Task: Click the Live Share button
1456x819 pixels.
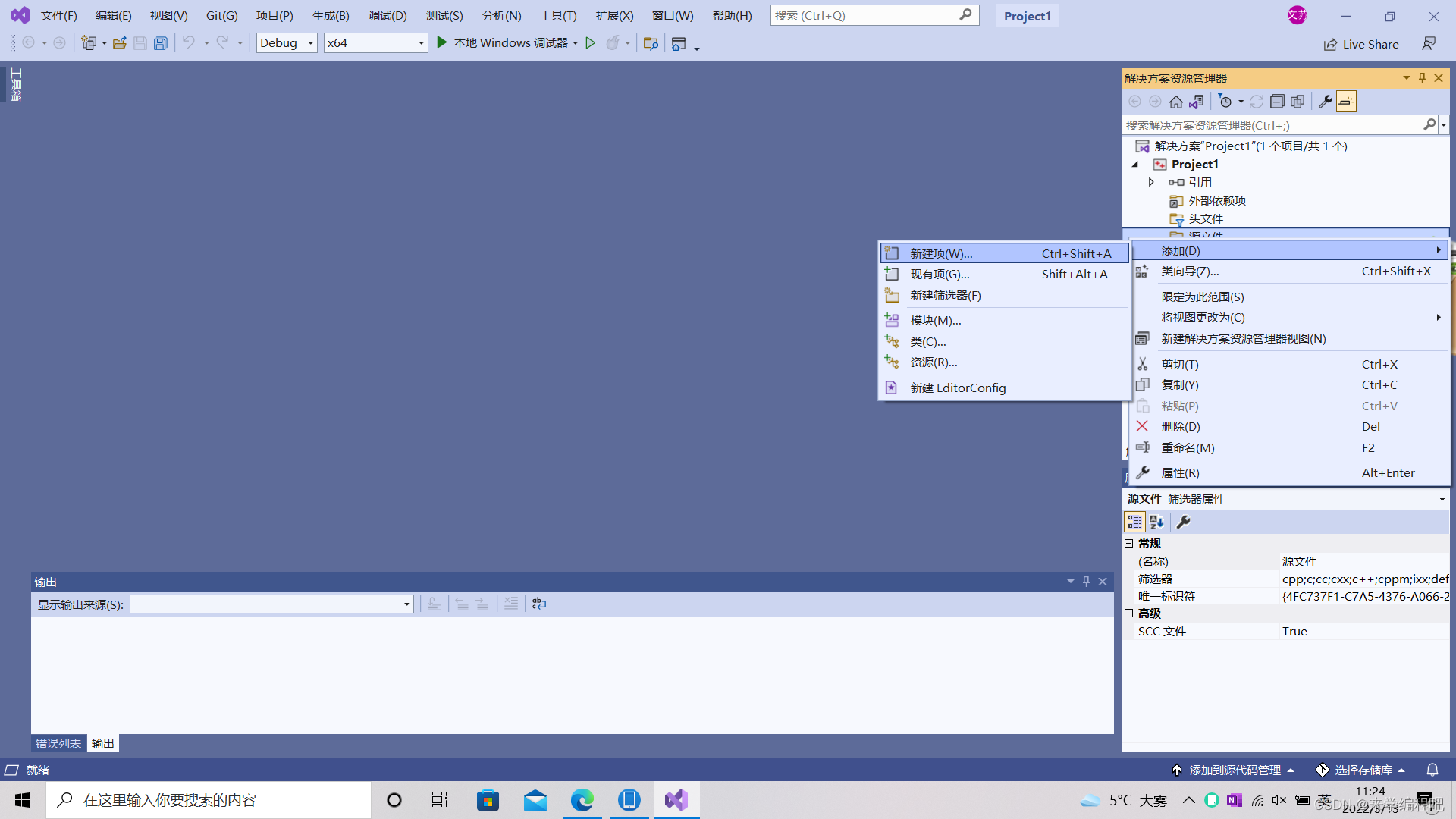Action: point(1361,44)
